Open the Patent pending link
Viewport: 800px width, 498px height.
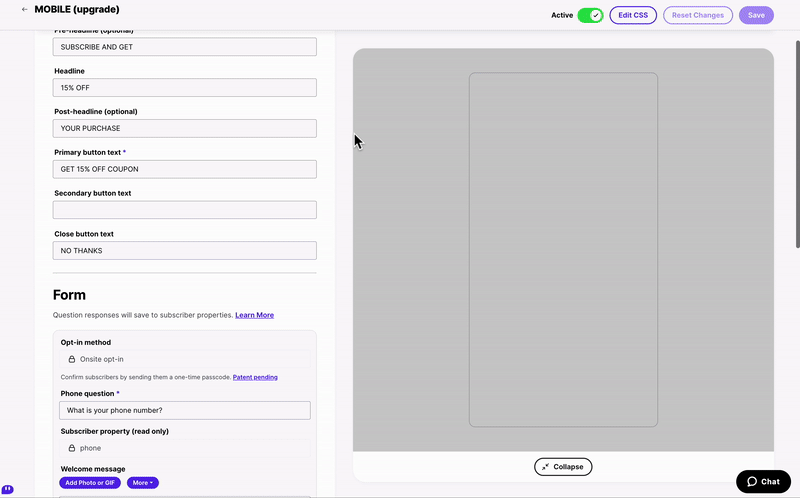click(x=255, y=378)
